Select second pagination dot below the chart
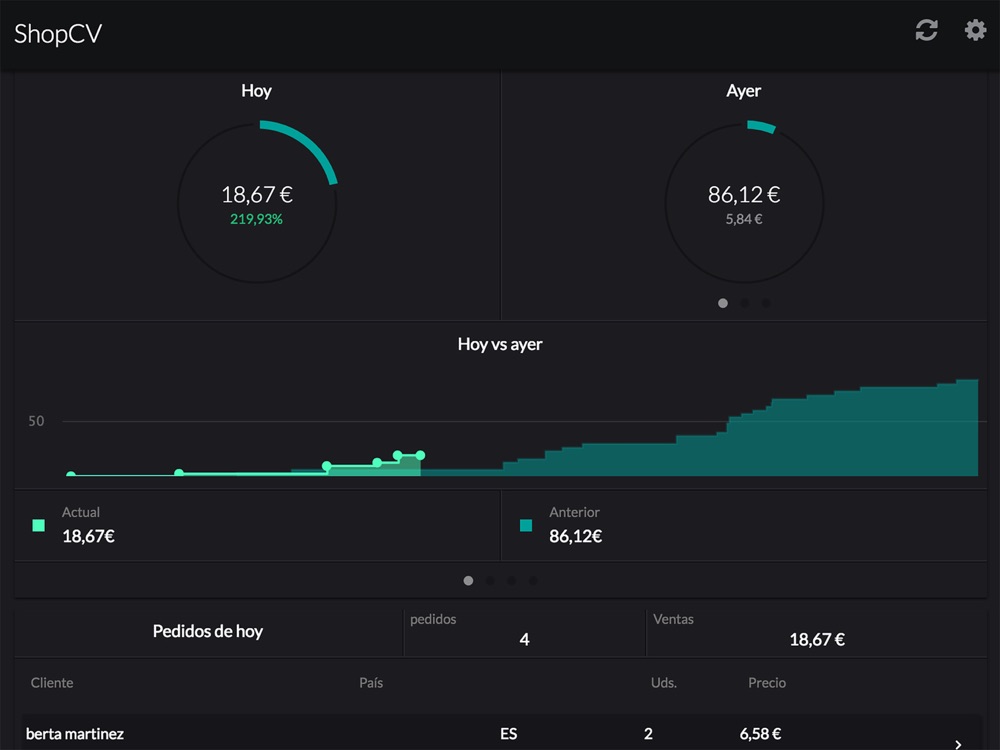1000x750 pixels. point(490,580)
